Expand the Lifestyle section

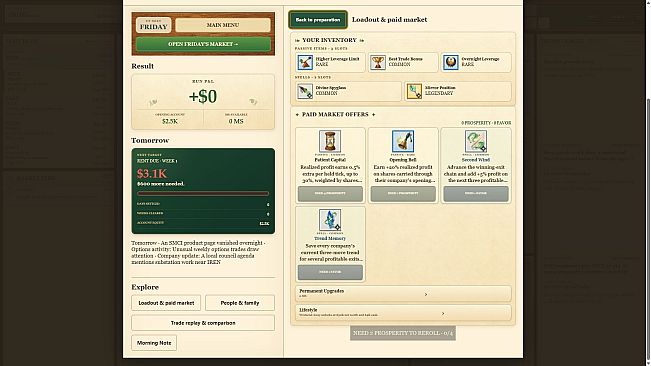click(403, 312)
